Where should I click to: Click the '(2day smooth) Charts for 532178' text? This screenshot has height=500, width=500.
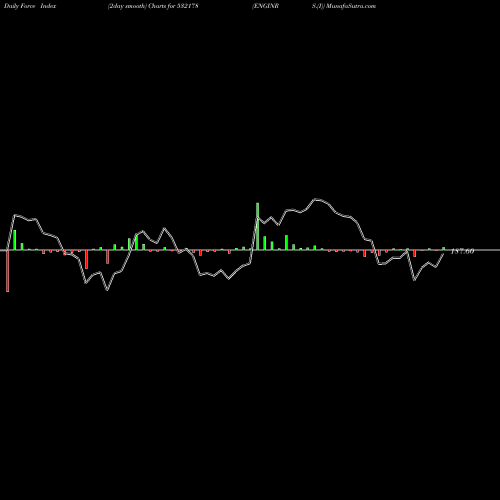tap(153, 6)
